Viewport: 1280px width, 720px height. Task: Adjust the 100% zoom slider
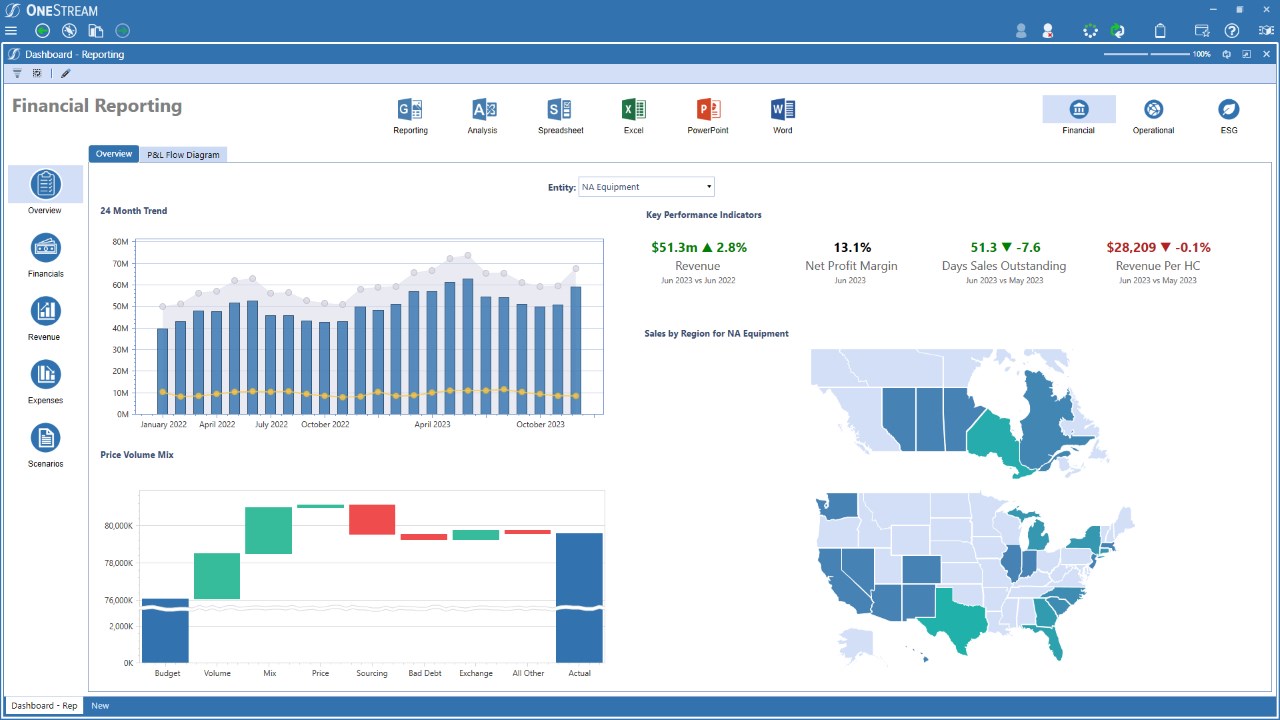pyautogui.click(x=1147, y=54)
